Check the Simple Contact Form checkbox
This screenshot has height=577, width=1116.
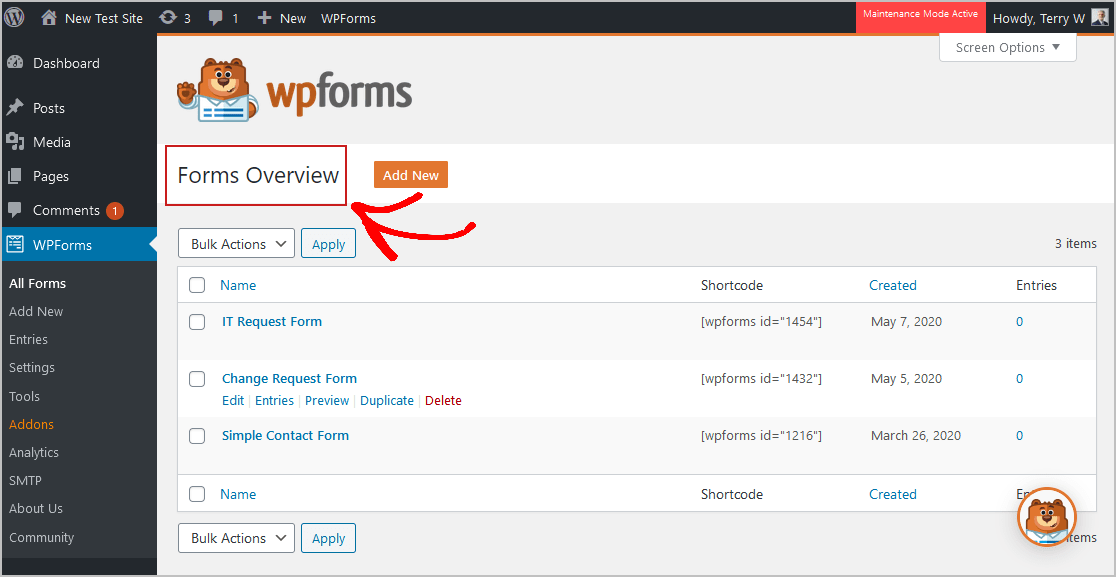point(197,435)
